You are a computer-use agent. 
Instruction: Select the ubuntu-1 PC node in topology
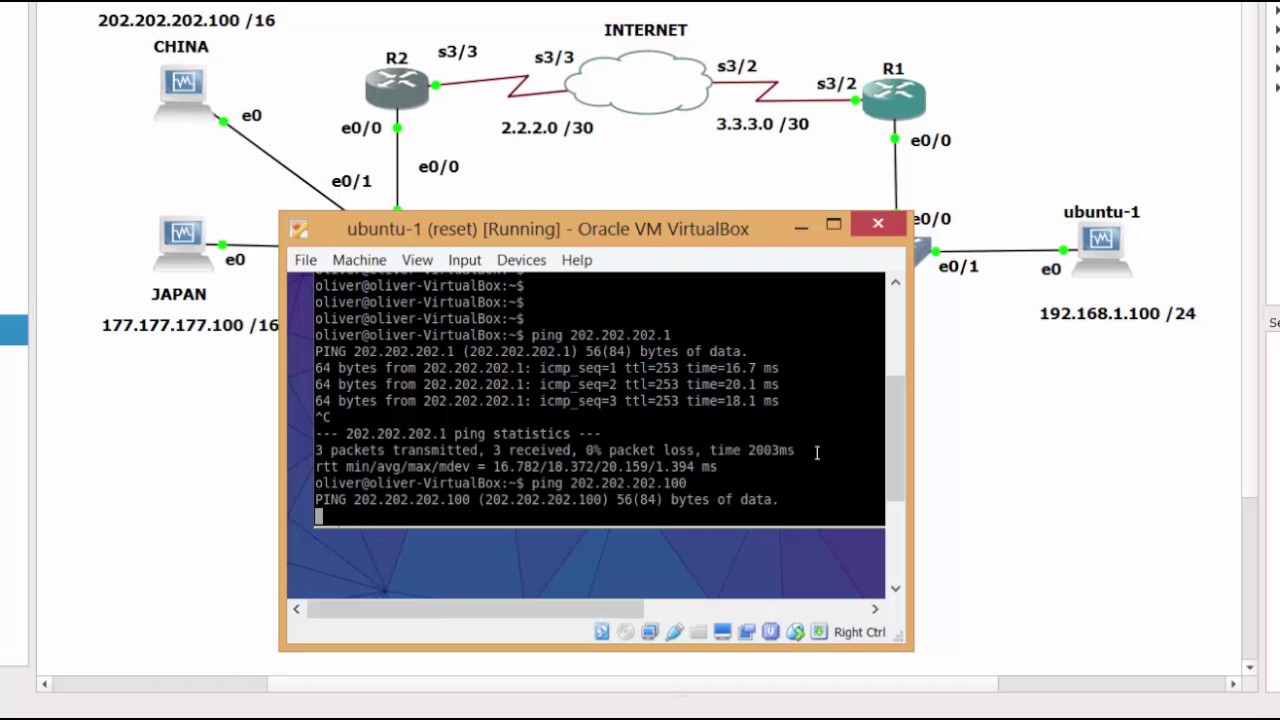click(1100, 249)
